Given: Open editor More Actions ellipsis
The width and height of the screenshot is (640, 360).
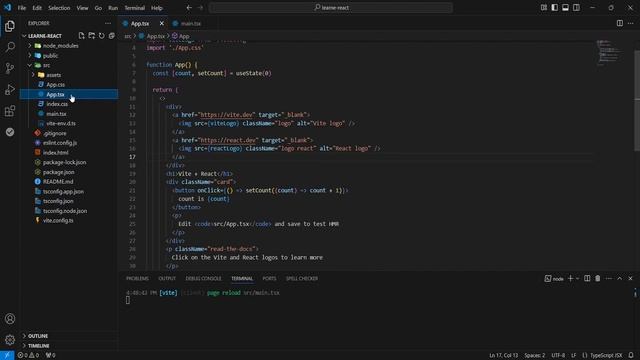Looking at the screenshot, I should click(631, 23).
